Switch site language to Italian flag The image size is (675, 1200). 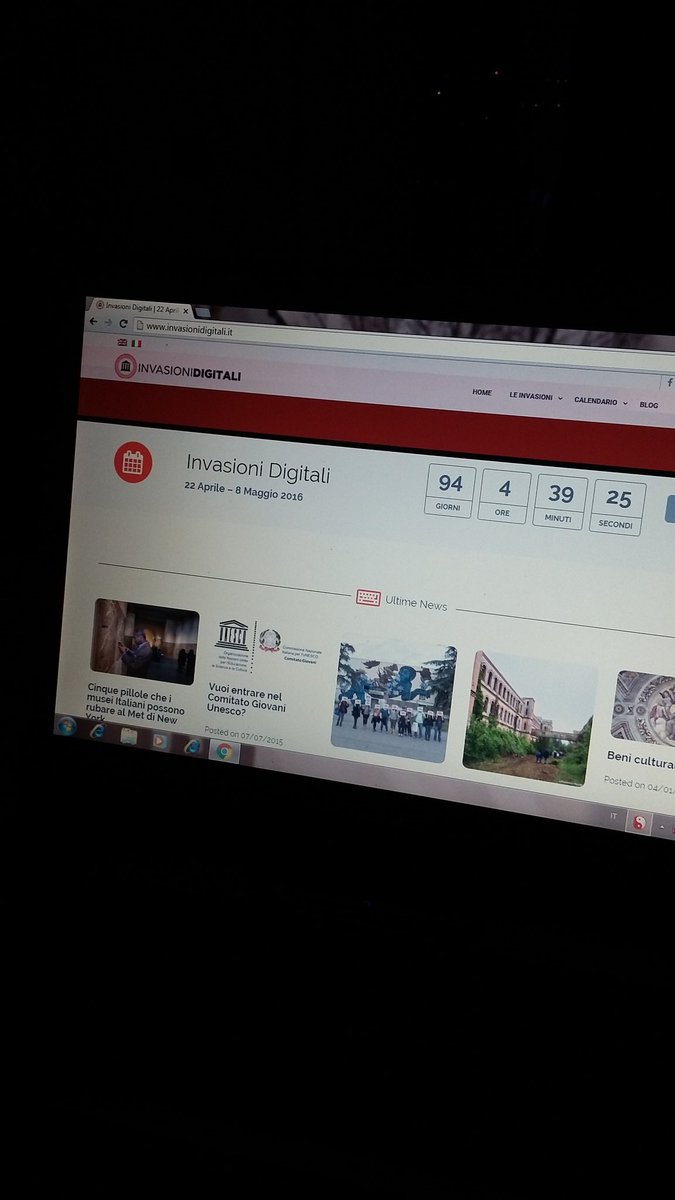136,343
